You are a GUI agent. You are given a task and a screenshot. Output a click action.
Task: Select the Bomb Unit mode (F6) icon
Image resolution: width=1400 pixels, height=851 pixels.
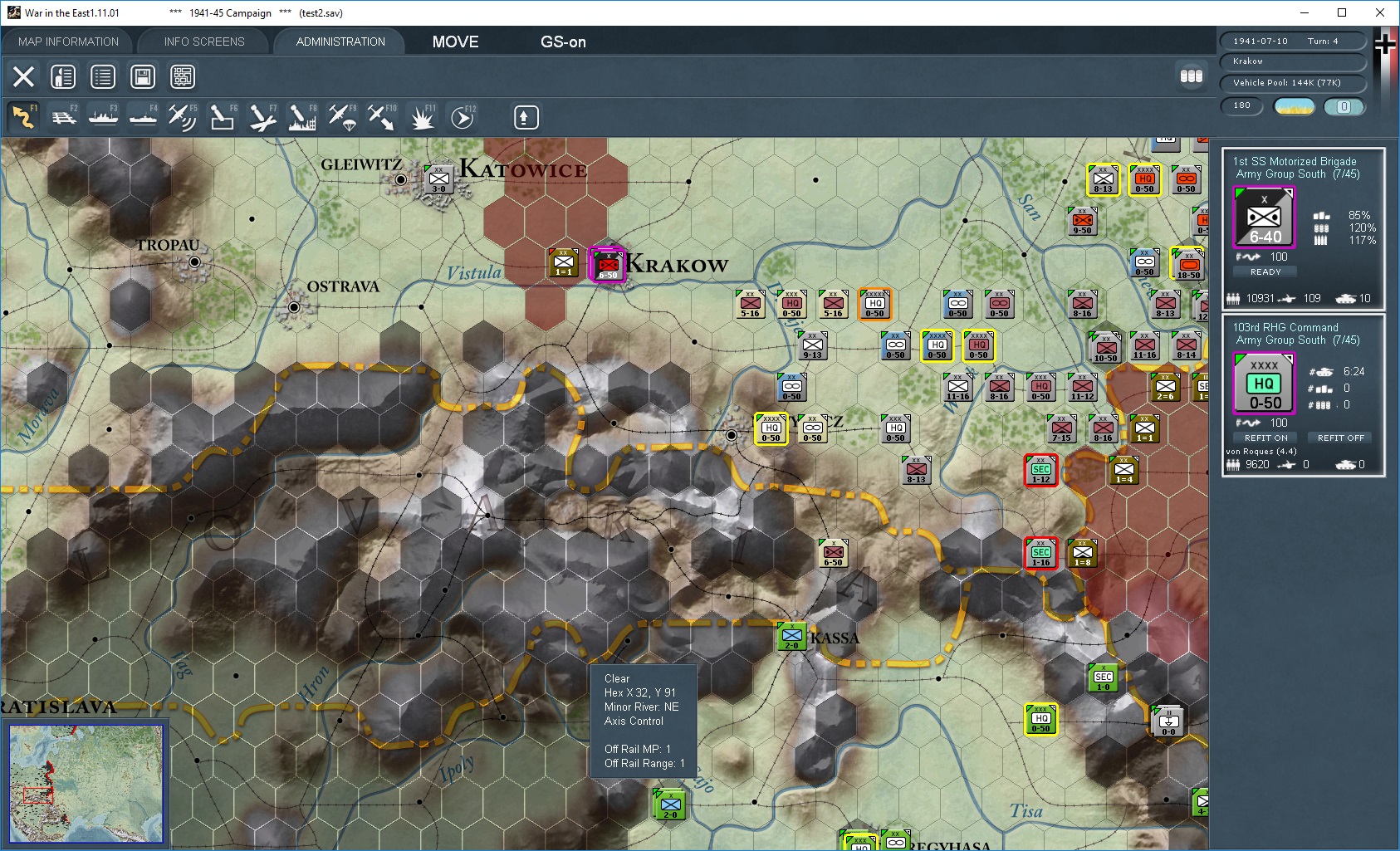(223, 117)
